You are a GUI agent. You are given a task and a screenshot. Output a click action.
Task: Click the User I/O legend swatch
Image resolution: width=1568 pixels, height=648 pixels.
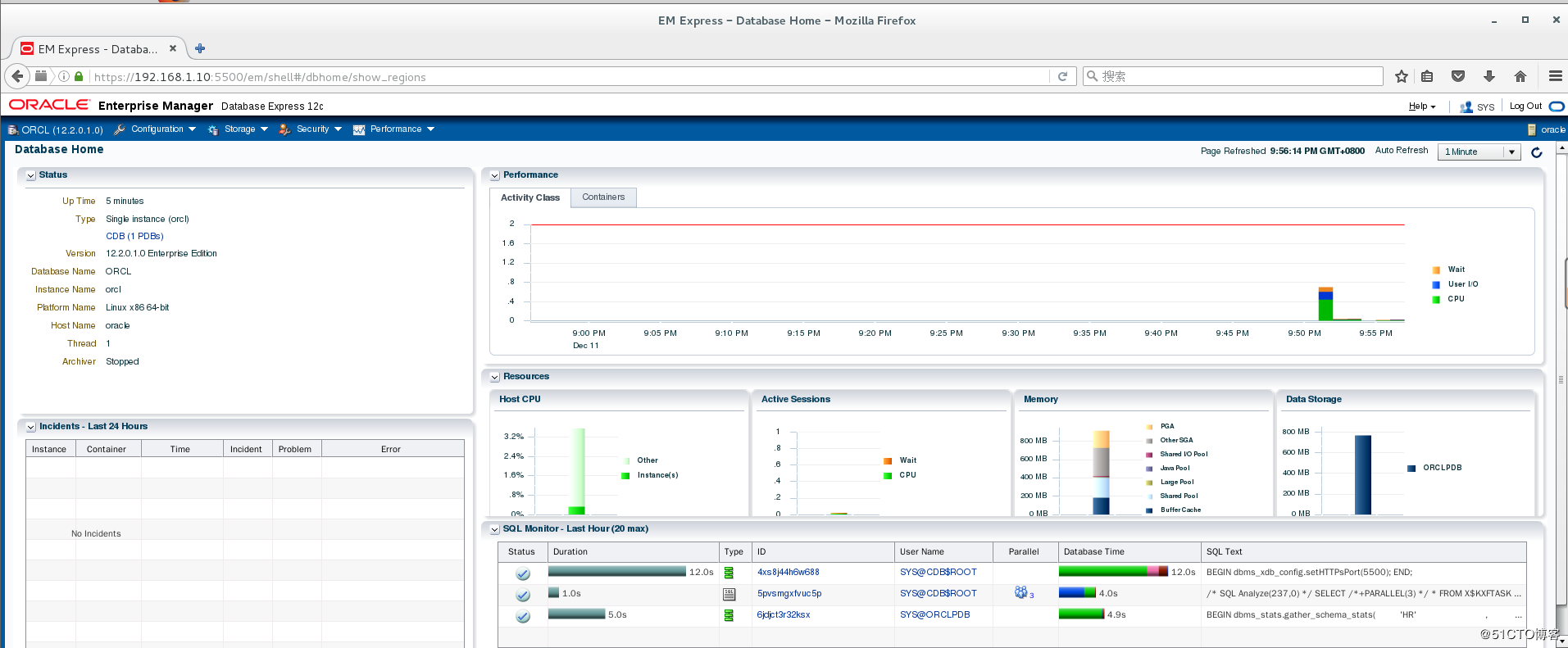[x=1436, y=284]
